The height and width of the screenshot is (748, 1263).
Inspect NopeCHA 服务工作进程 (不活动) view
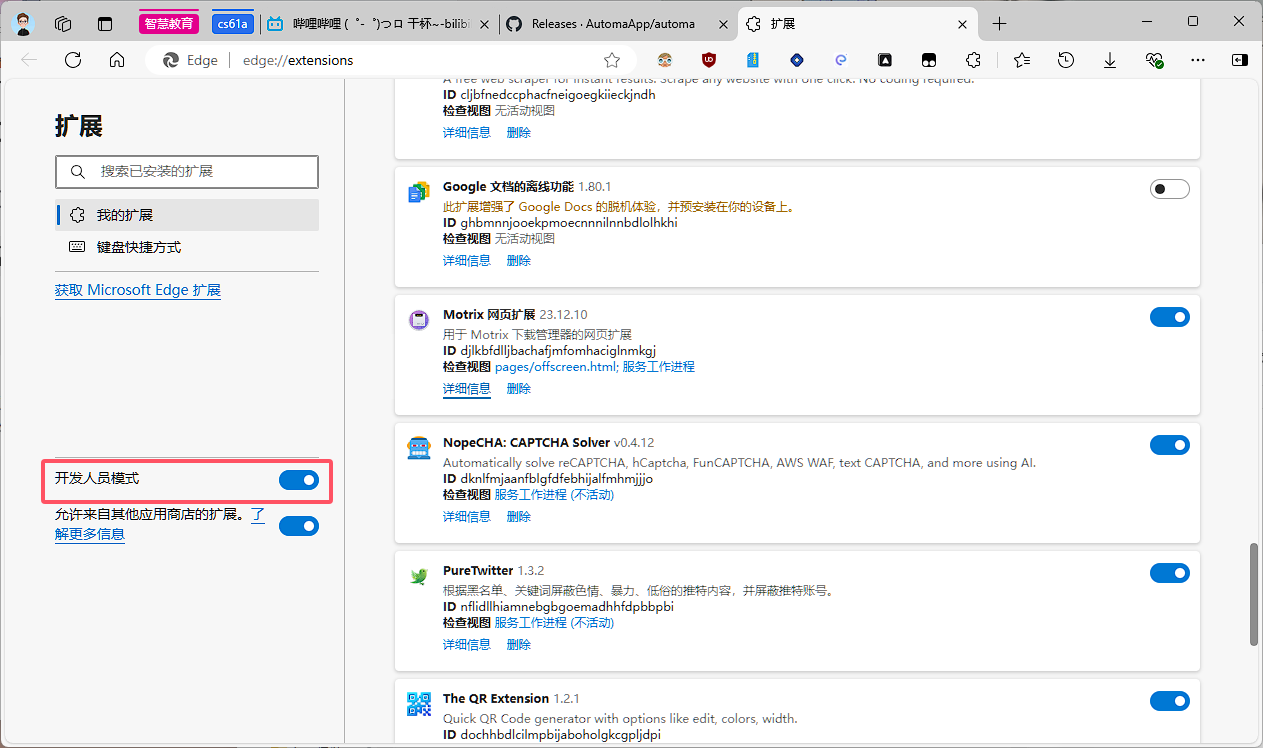click(554, 495)
